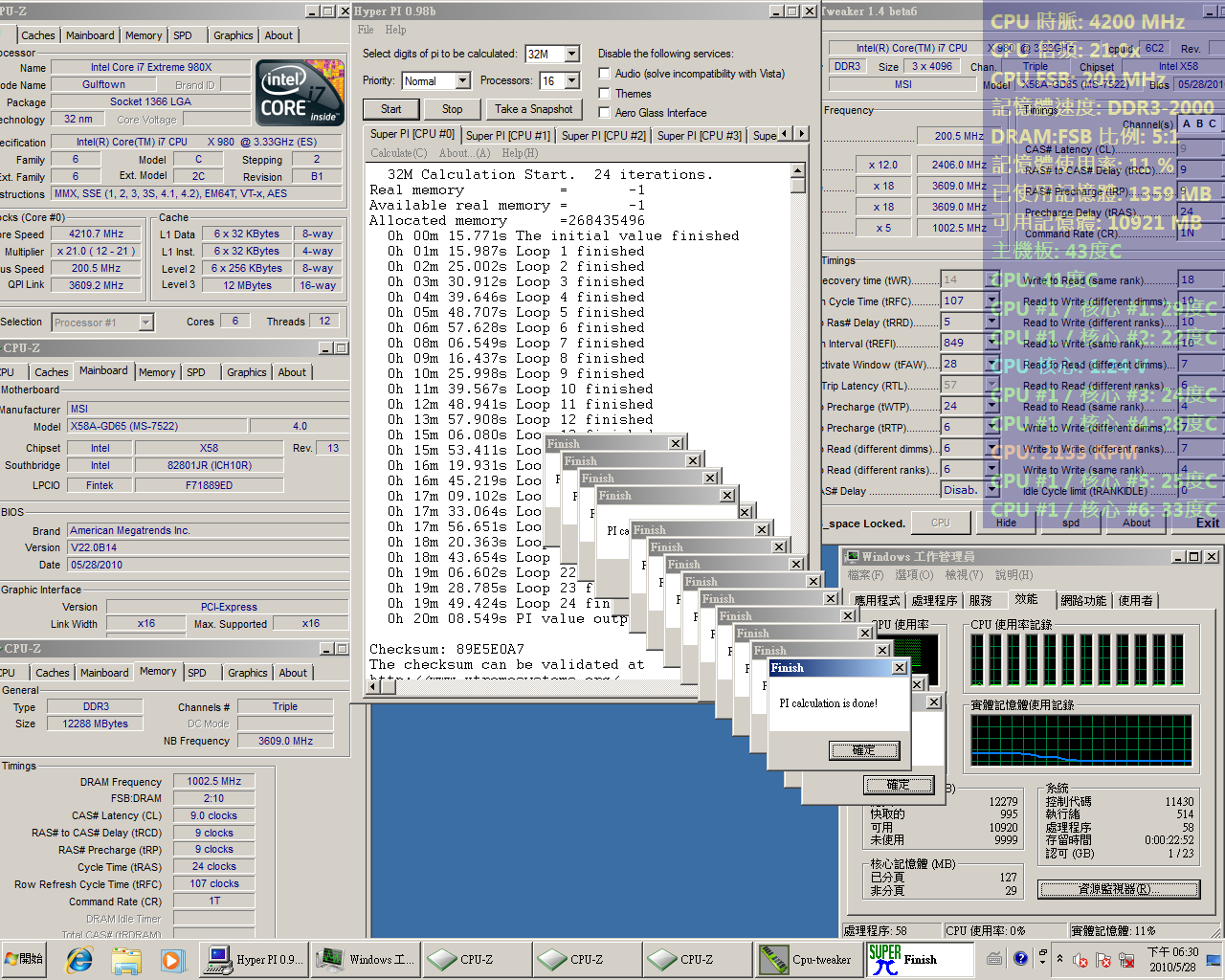This screenshot has height=980, width=1225.
Task: Open Task Manager 網路功能 tab
Action: [1083, 600]
